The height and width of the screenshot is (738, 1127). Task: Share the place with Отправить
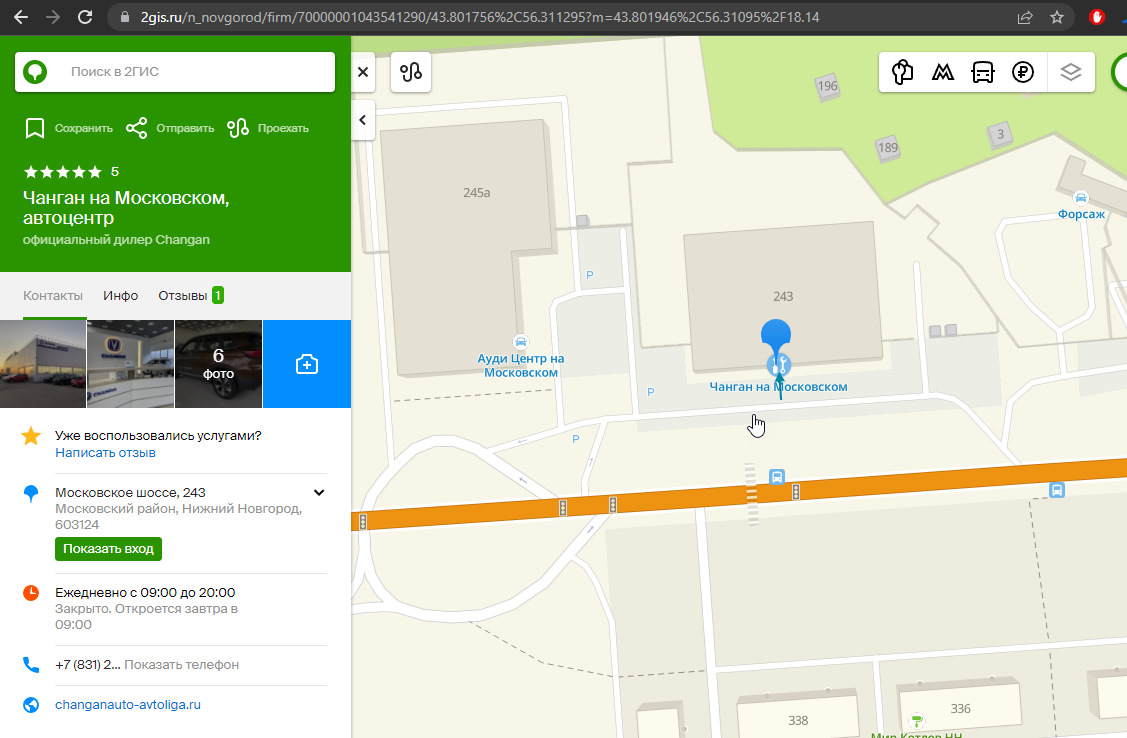[170, 128]
